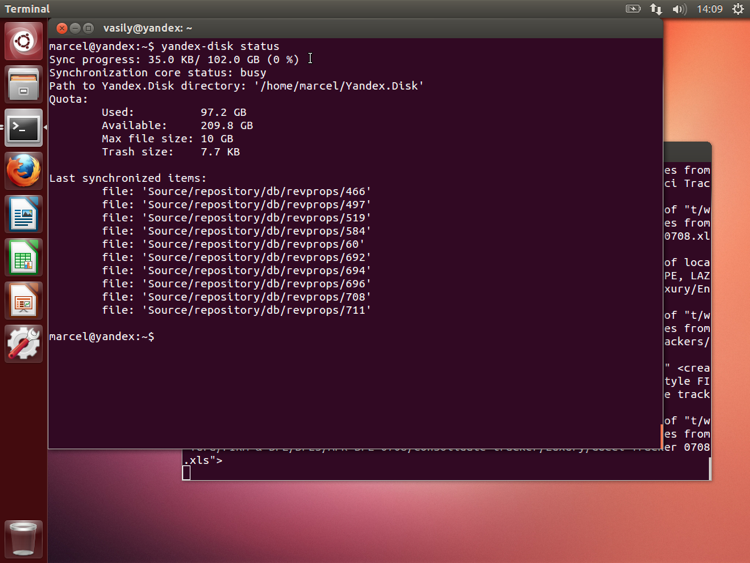Launch LibreOffice Impress presentation app
The width and height of the screenshot is (750, 563).
point(23,301)
